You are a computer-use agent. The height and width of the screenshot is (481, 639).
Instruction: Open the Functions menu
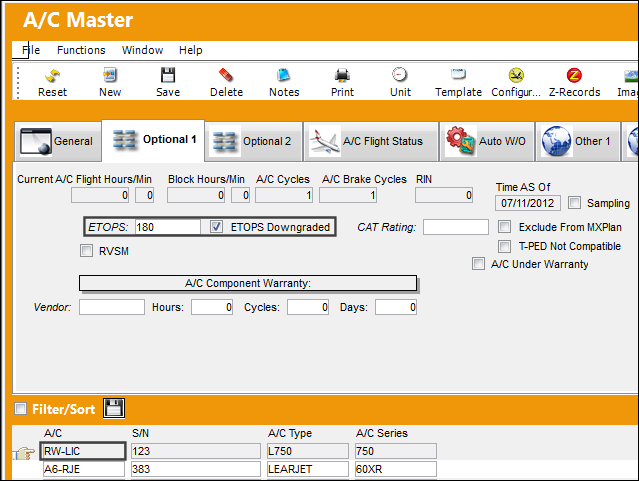(81, 50)
